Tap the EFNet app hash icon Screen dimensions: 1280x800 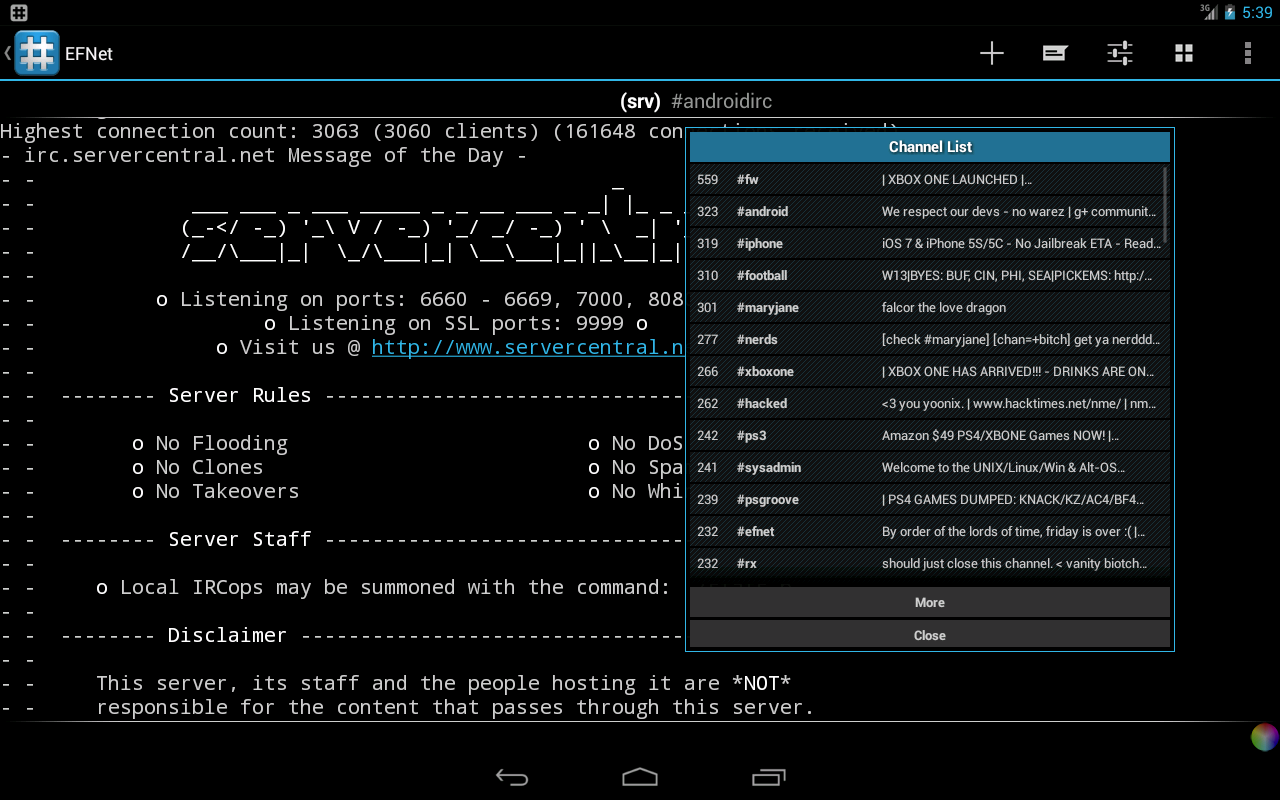point(37,54)
